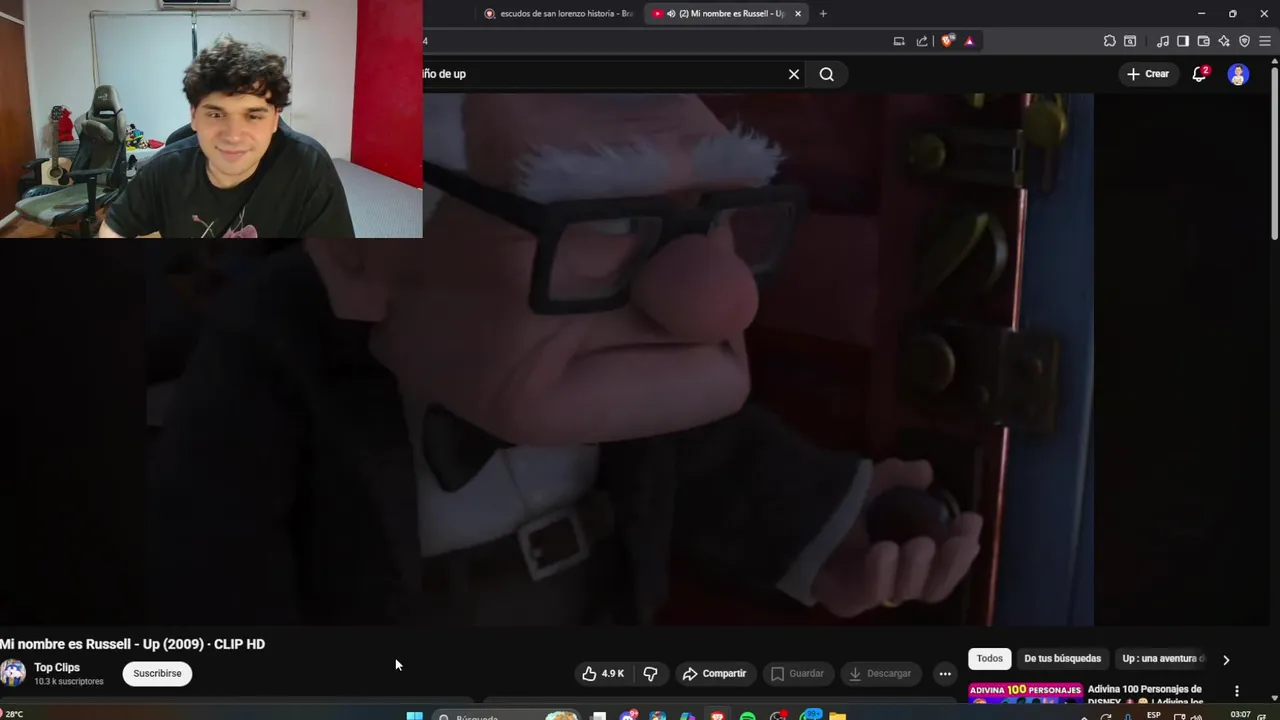Open the Brave Wallet icon
Viewport: 1280px width, 720px height.
(x=1203, y=41)
